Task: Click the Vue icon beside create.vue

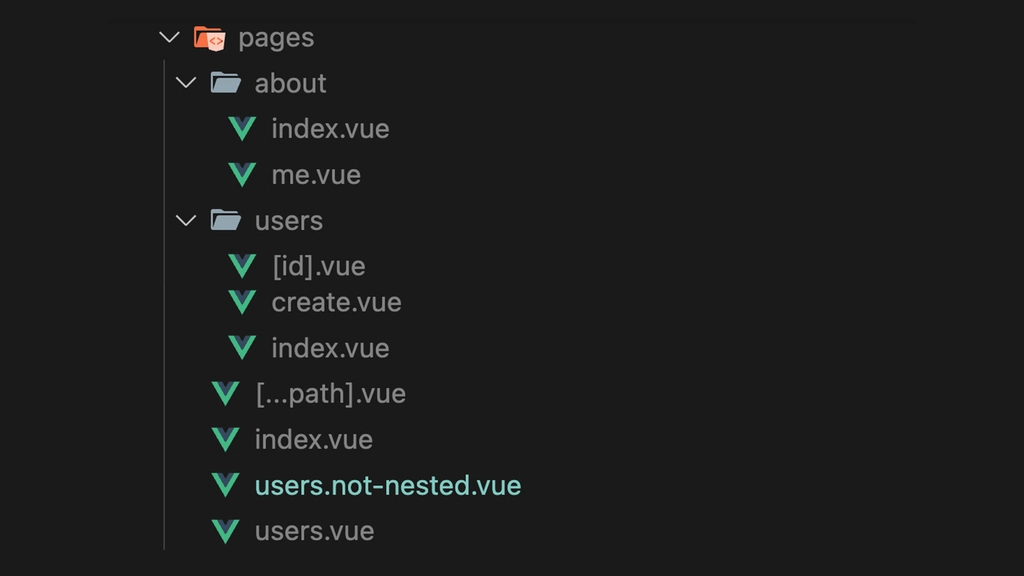Action: coord(240,301)
